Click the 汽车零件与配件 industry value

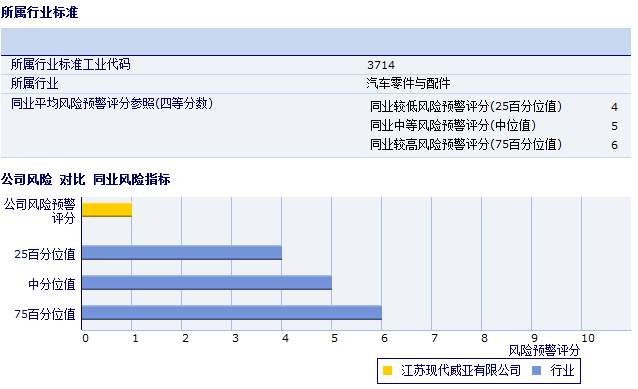[x=408, y=83]
